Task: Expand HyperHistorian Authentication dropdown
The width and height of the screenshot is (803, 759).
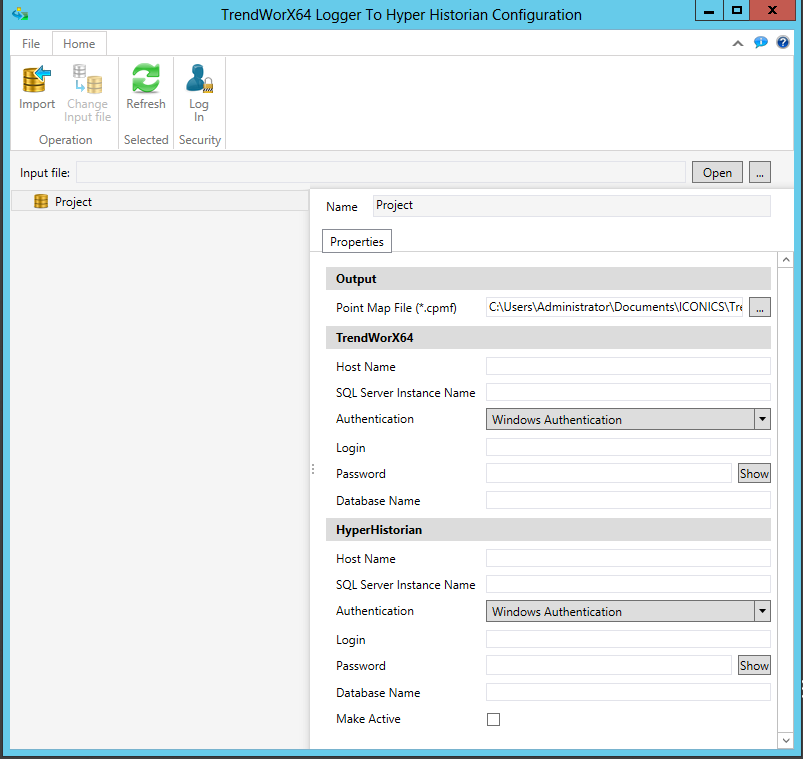Action: point(761,612)
